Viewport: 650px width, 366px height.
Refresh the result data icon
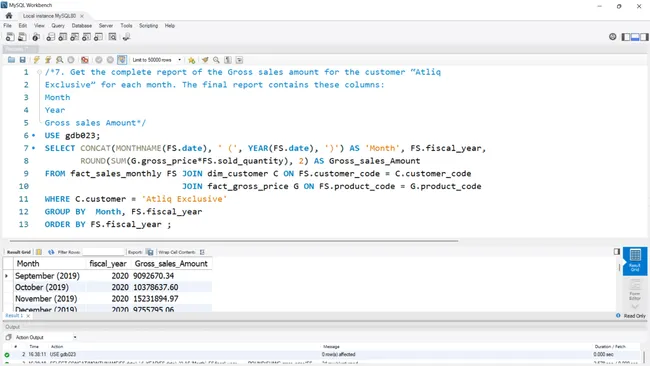[51, 252]
